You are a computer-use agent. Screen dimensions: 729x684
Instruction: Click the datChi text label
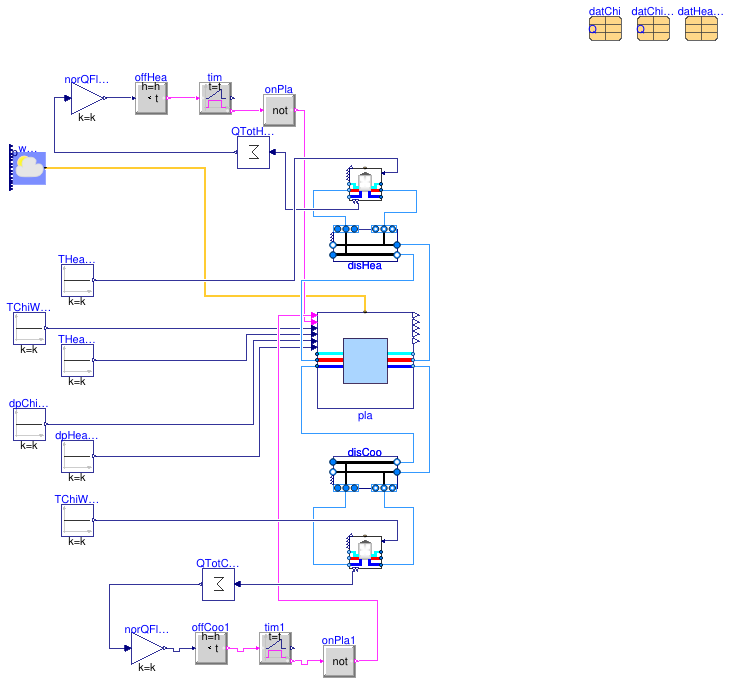(x=604, y=11)
